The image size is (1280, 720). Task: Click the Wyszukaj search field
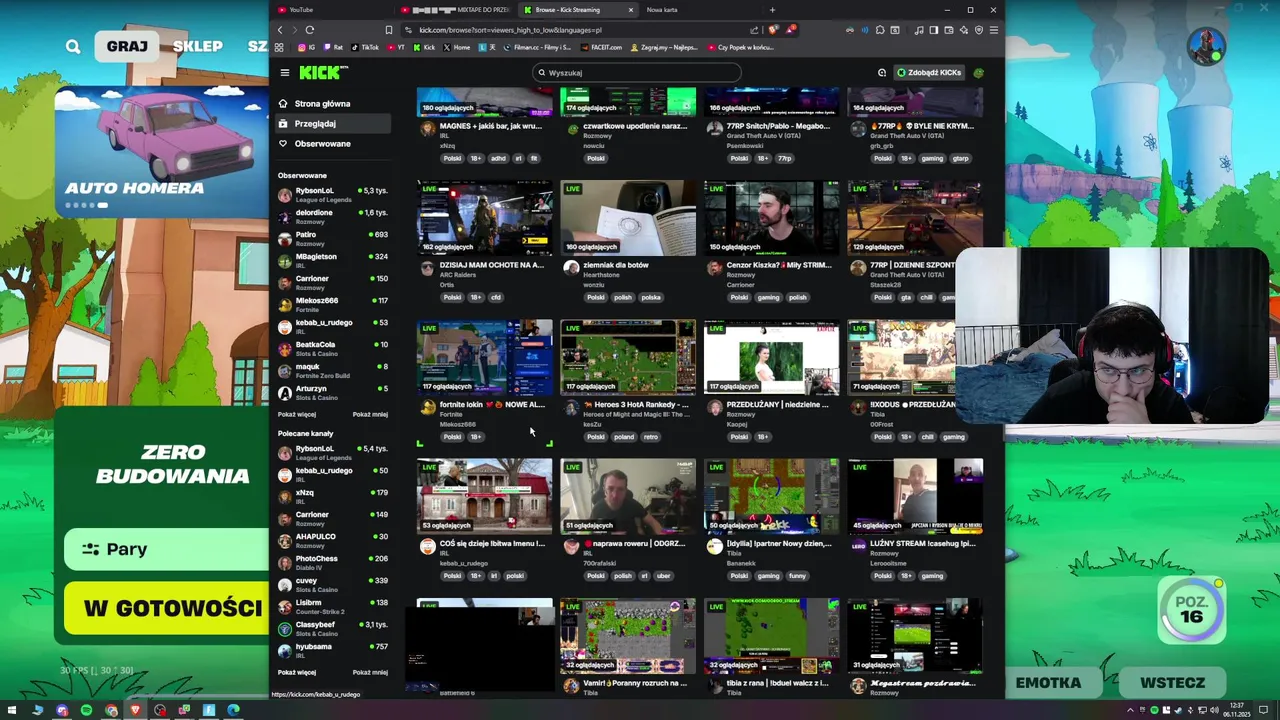coord(637,72)
